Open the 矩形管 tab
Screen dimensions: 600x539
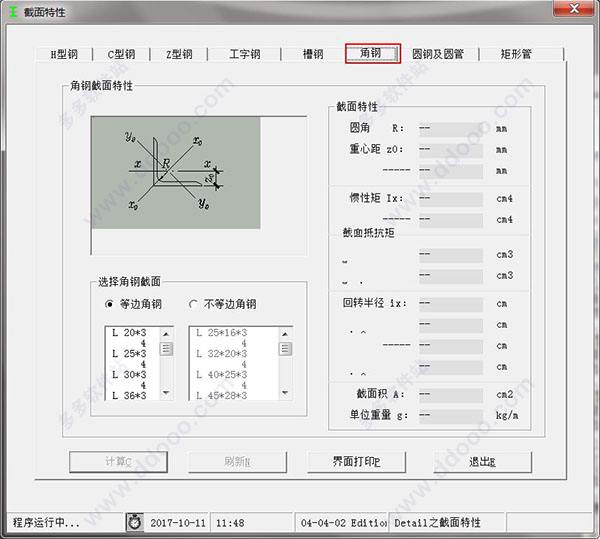[516, 54]
